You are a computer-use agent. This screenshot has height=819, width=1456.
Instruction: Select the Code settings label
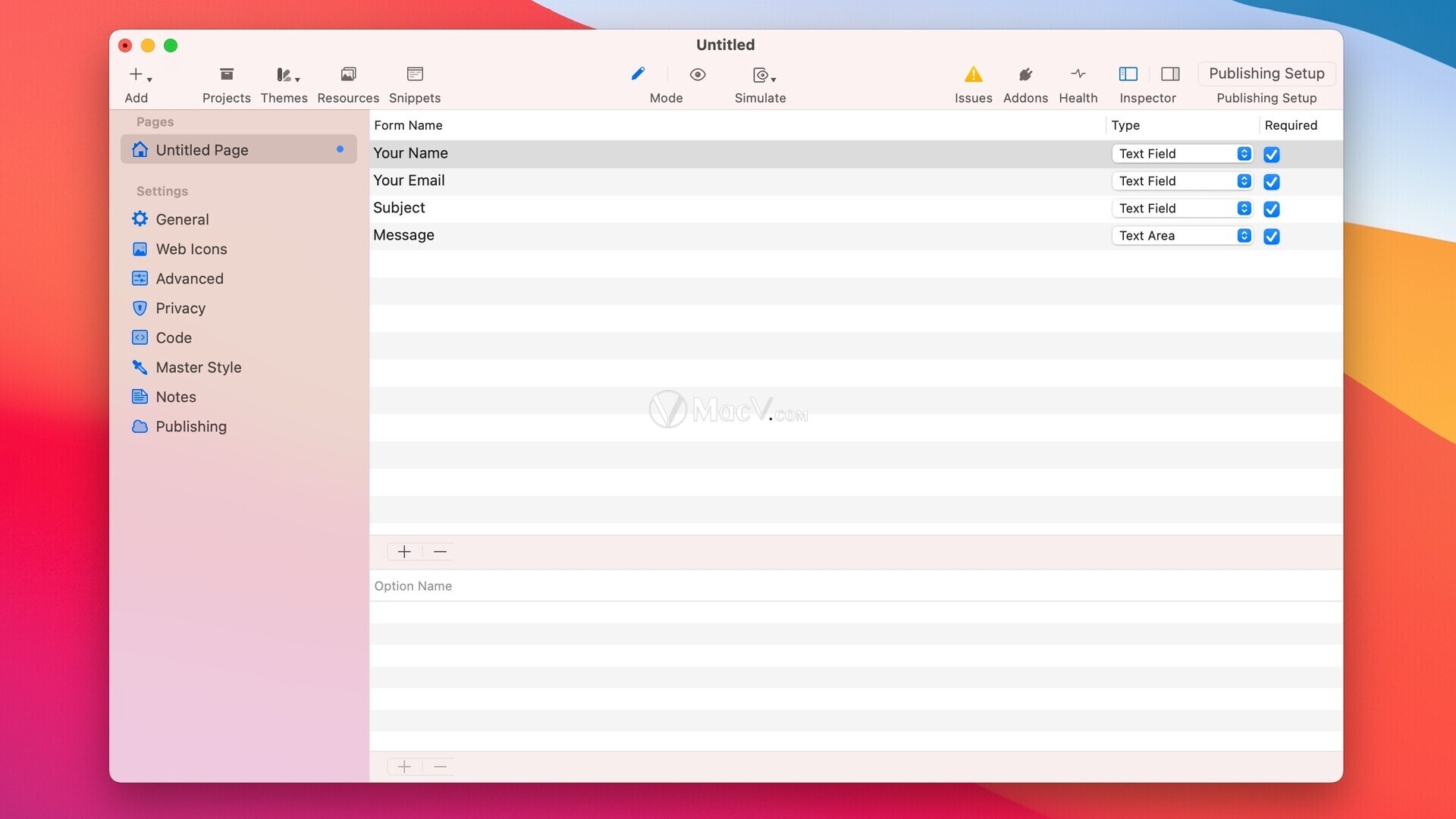[174, 337]
